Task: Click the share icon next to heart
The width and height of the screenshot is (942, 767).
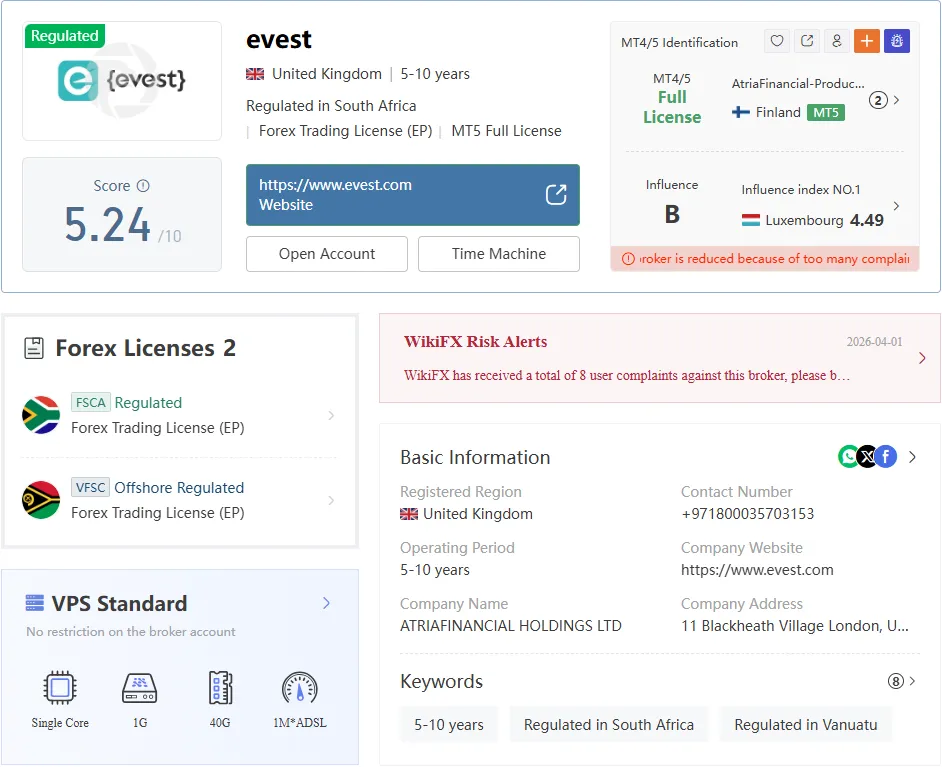Action: 807,41
